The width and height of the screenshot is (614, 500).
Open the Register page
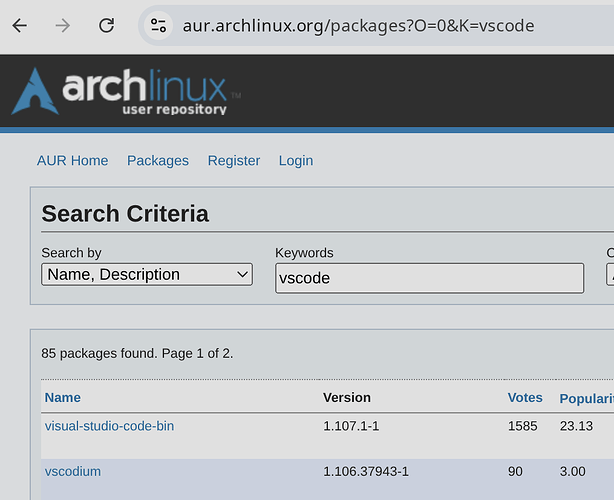[234, 160]
